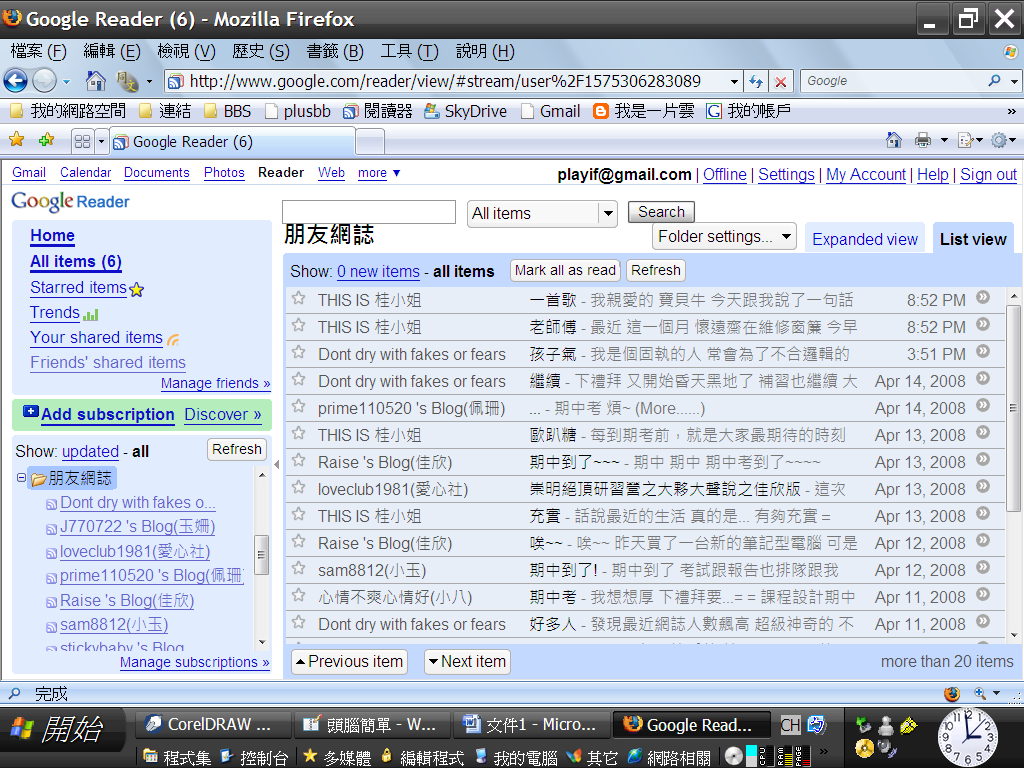
Task: Open the tab list dropdown arrow
Action: tap(101, 141)
